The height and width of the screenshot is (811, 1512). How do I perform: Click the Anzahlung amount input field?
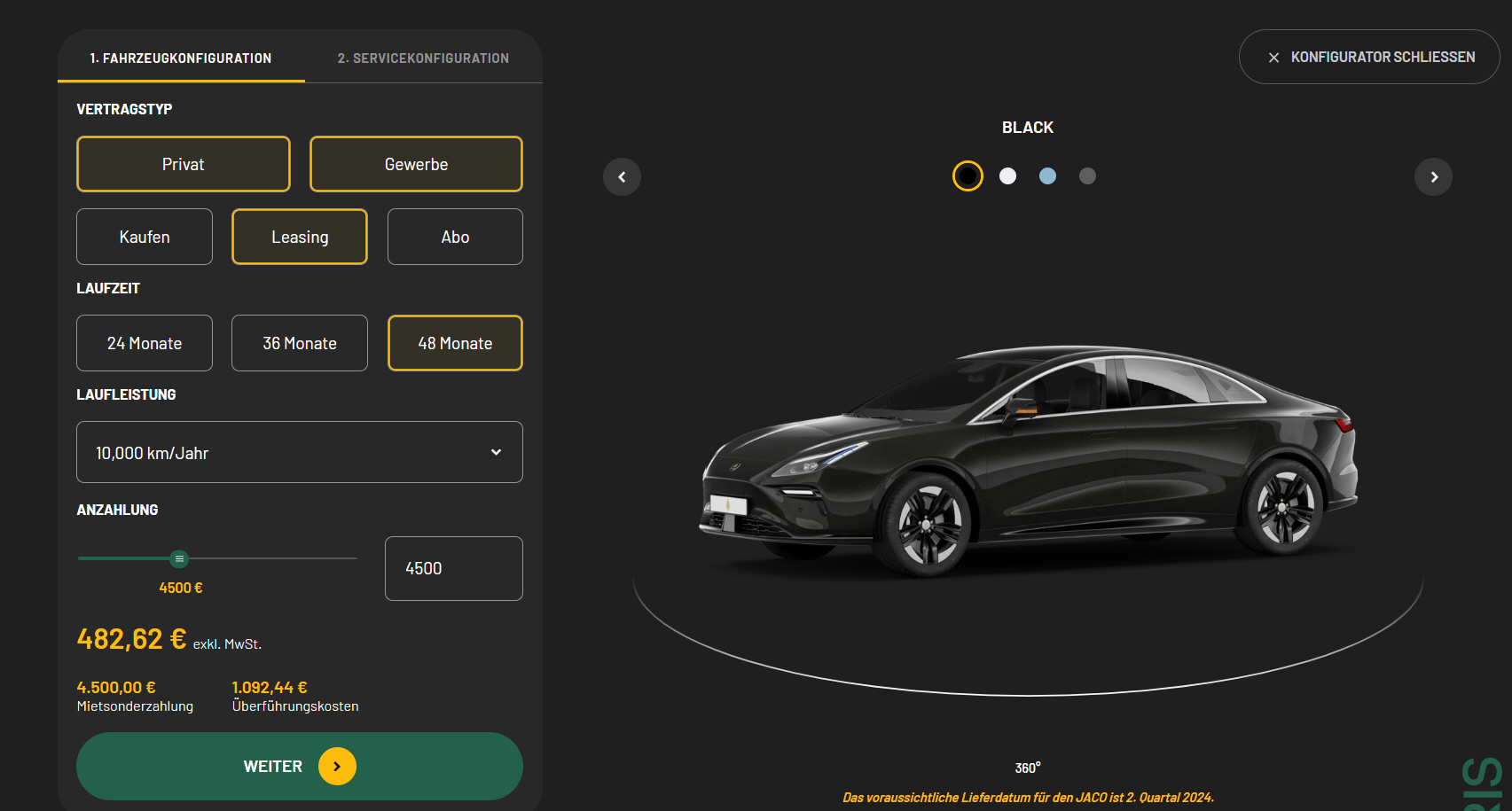(x=454, y=568)
